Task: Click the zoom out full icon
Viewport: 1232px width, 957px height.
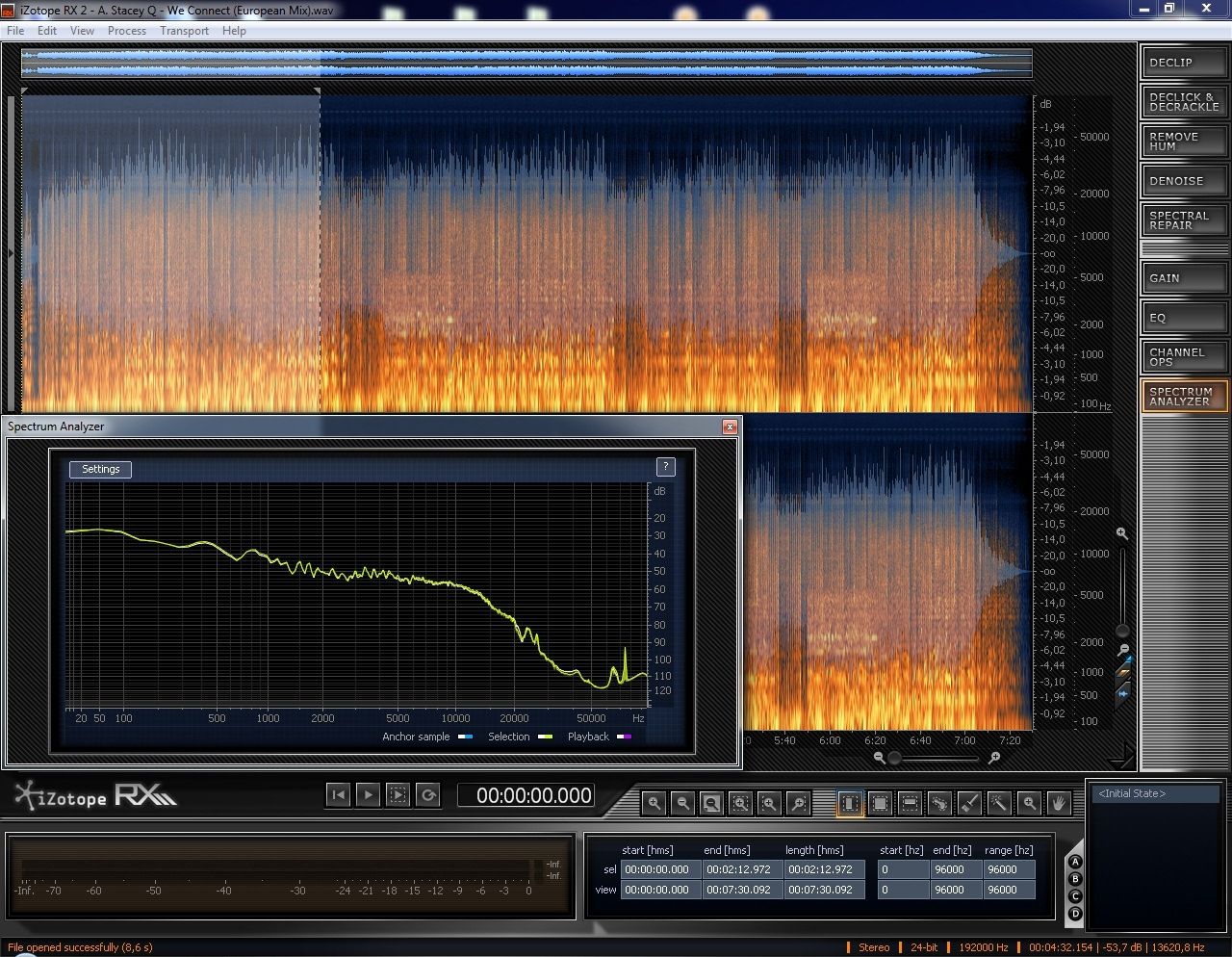Action: (x=711, y=803)
